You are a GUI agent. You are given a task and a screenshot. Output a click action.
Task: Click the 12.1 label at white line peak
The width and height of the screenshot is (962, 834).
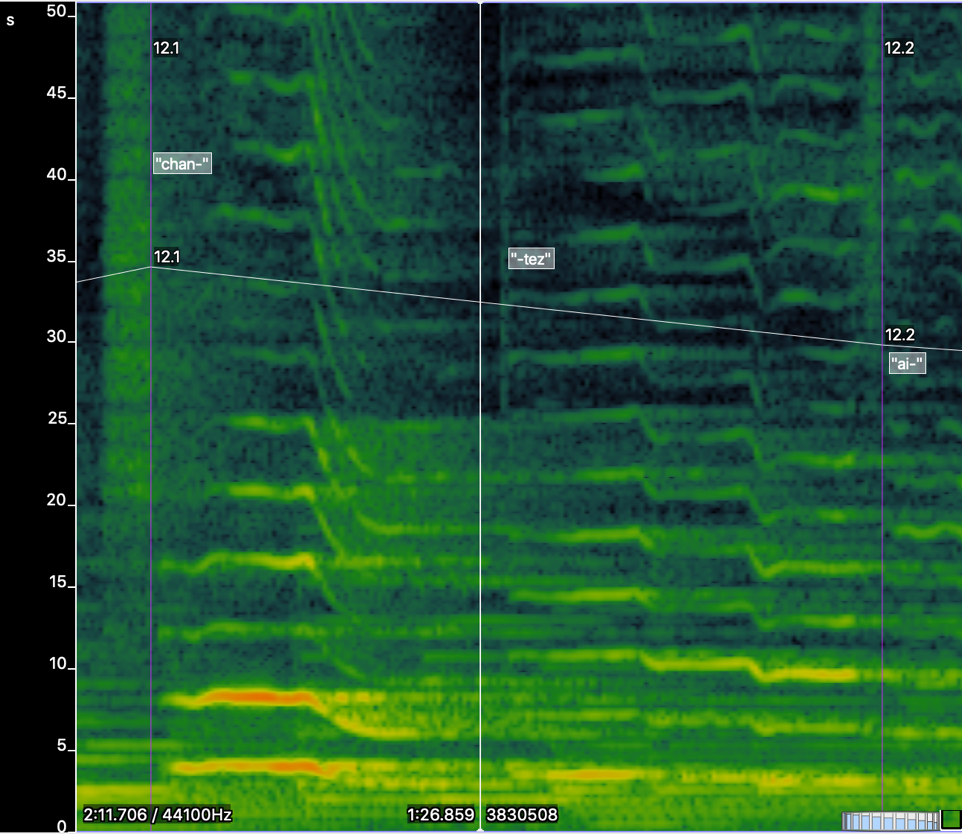point(167,258)
